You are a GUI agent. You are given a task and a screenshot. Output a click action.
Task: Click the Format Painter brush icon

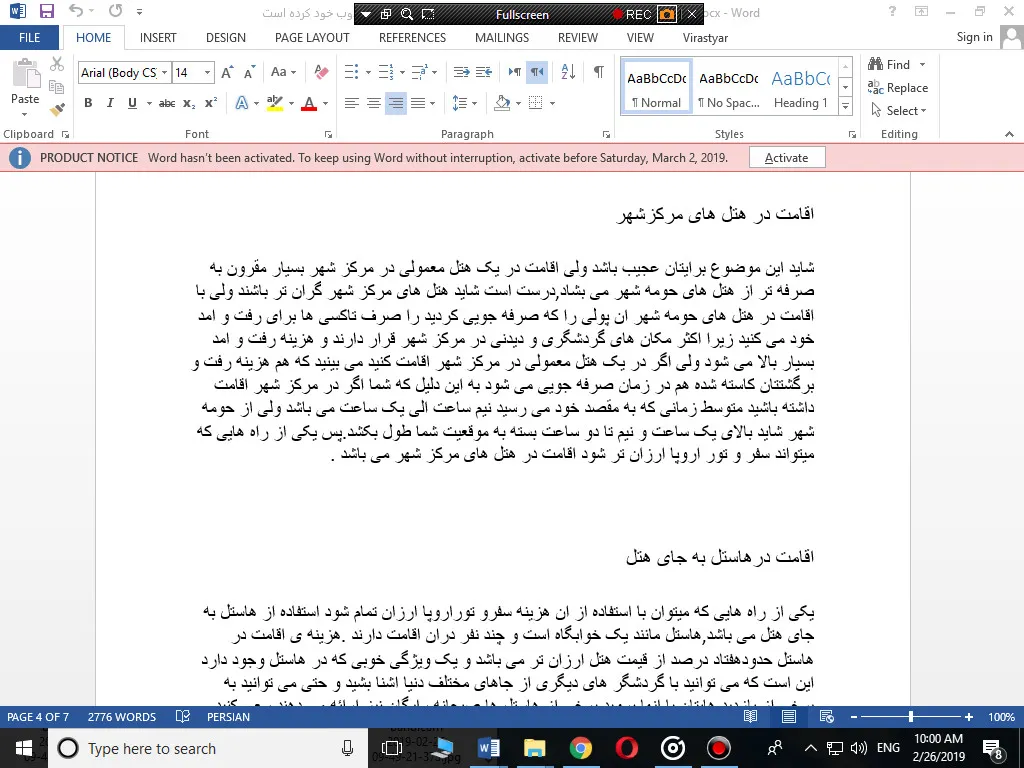click(x=57, y=109)
